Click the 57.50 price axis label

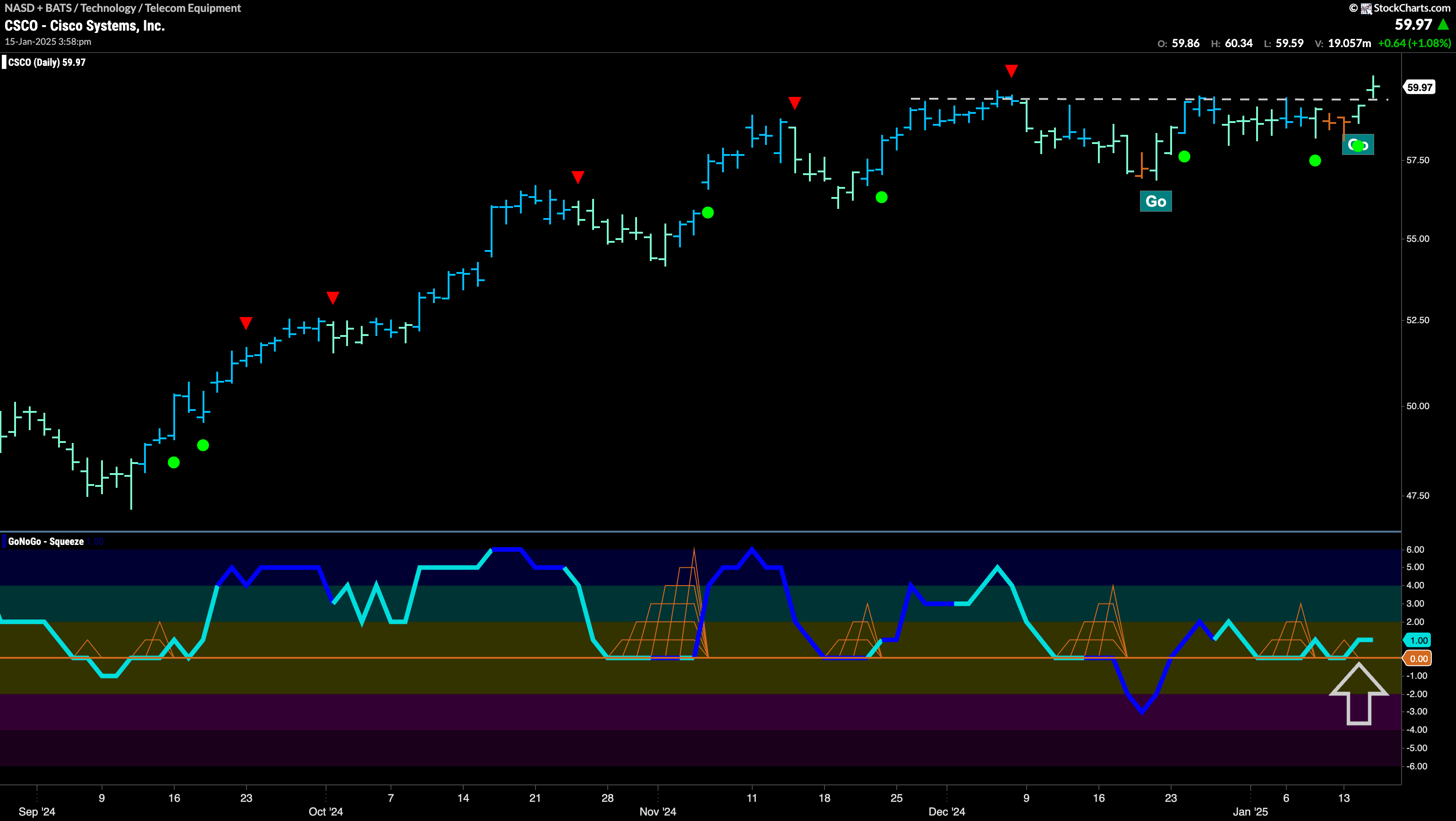pyautogui.click(x=1418, y=160)
